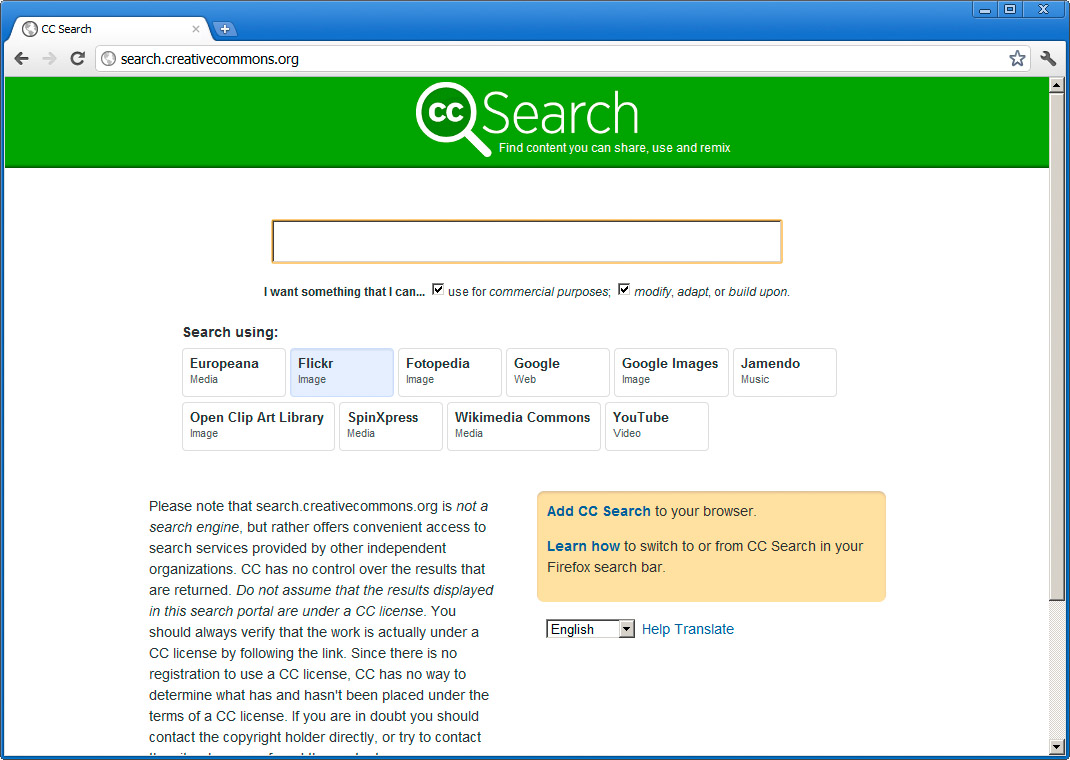Click inside the main search query box
Viewport: 1070px width, 760px height.
tap(527, 241)
